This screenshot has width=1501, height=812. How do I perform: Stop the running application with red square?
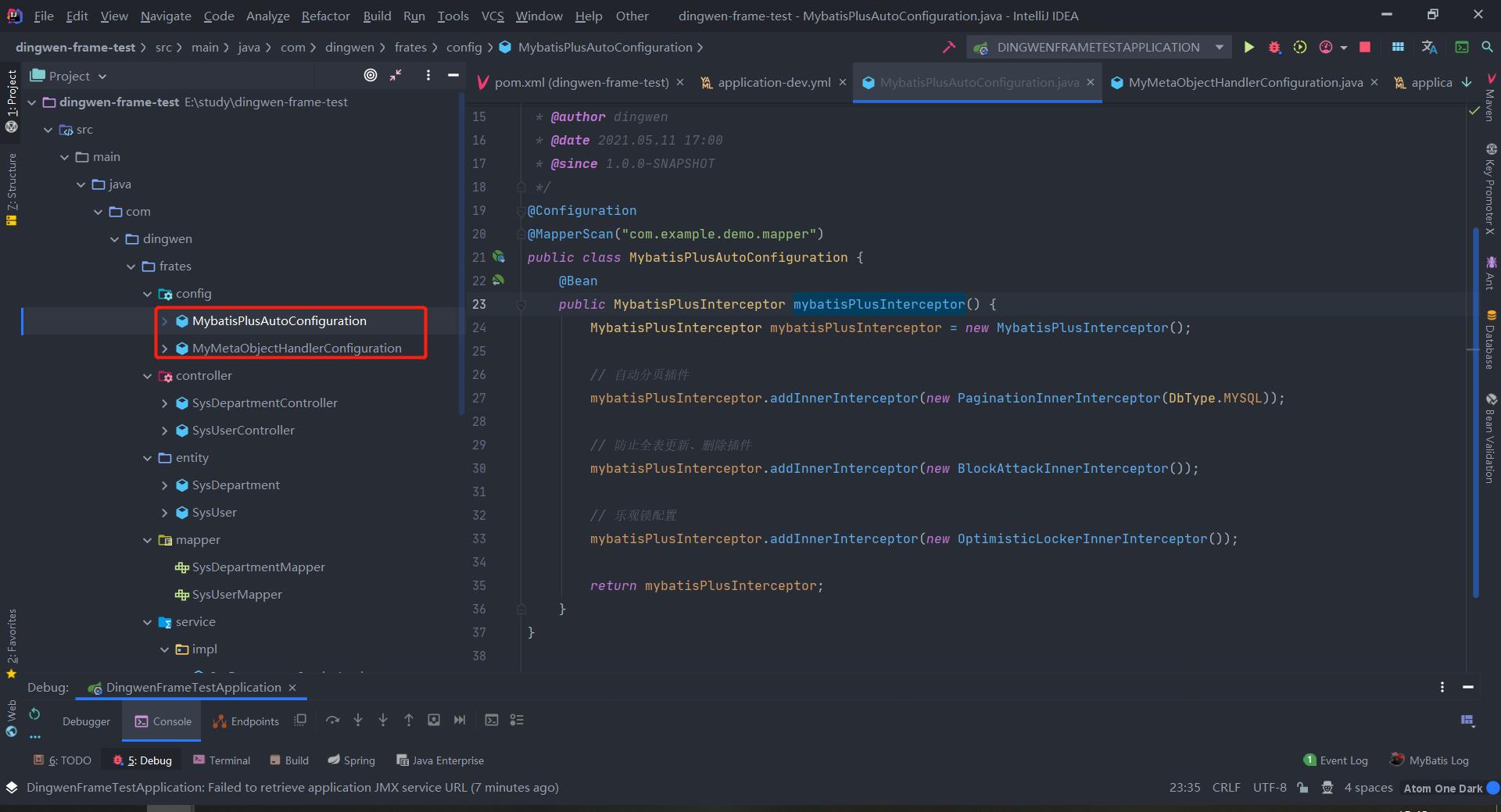pyautogui.click(x=1365, y=48)
